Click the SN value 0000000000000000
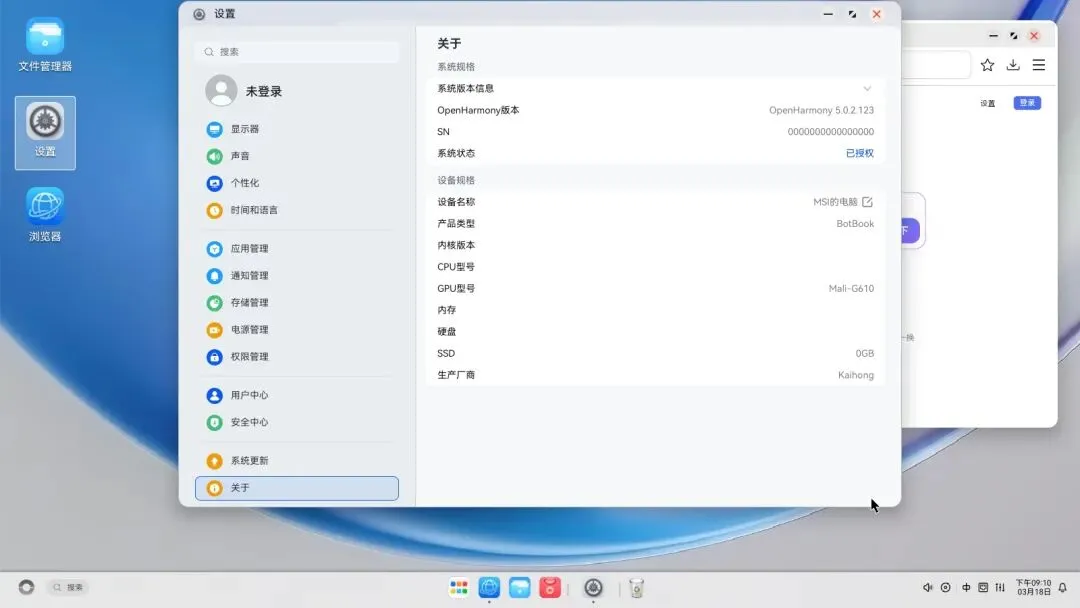1080x608 pixels. point(831,132)
